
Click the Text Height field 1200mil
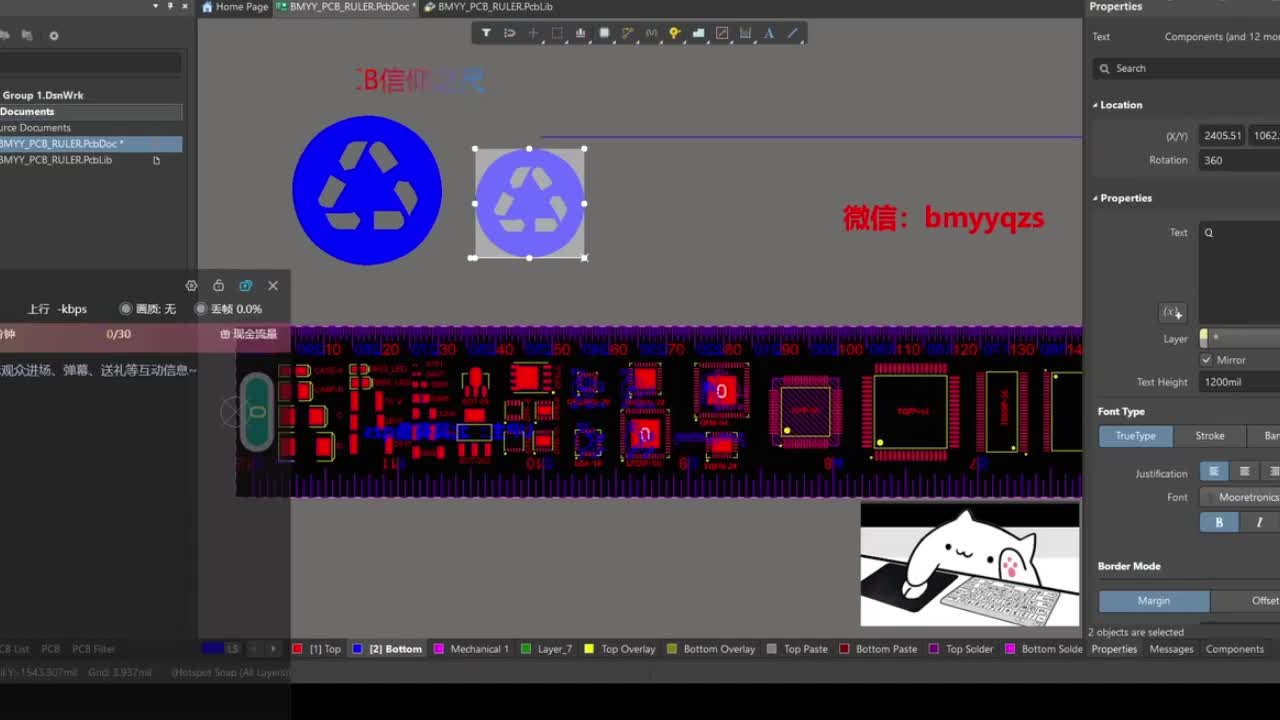pos(1239,382)
